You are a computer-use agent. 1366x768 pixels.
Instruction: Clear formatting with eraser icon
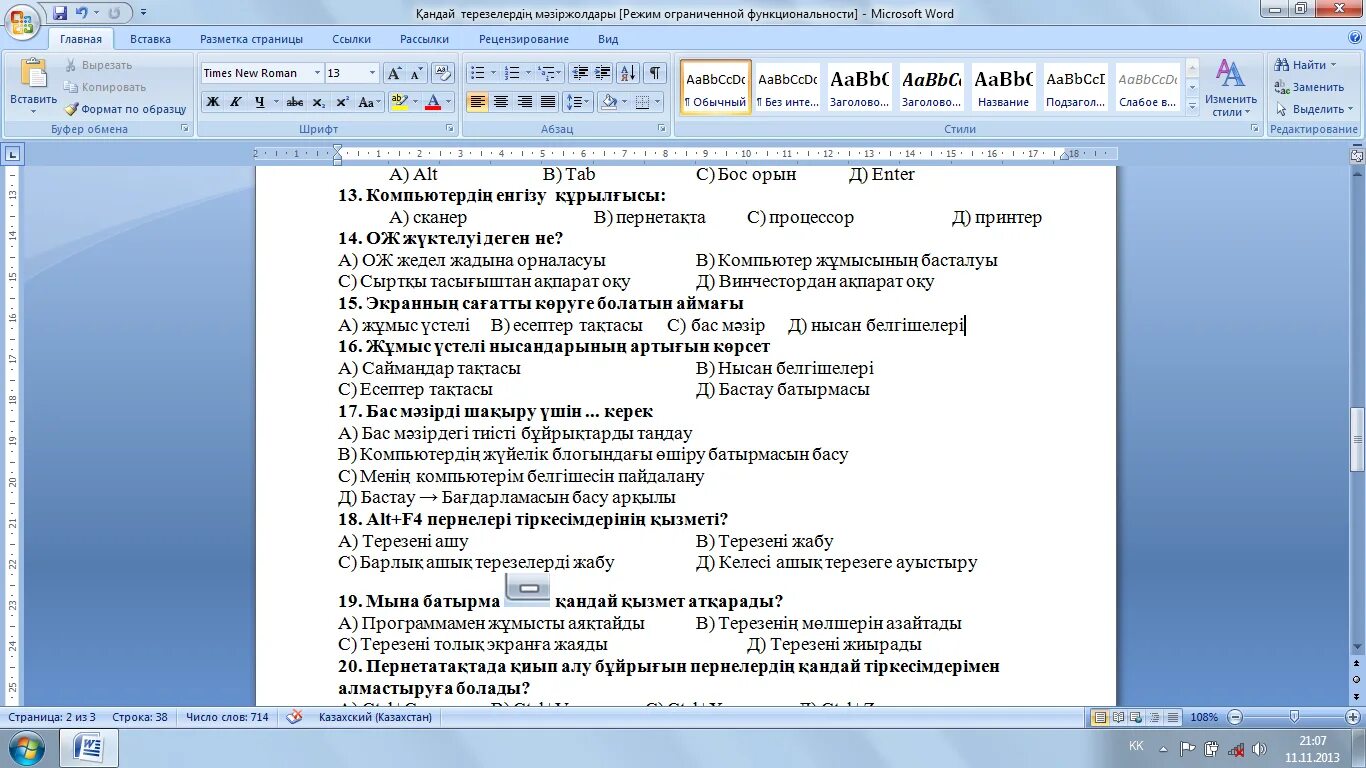[x=444, y=73]
